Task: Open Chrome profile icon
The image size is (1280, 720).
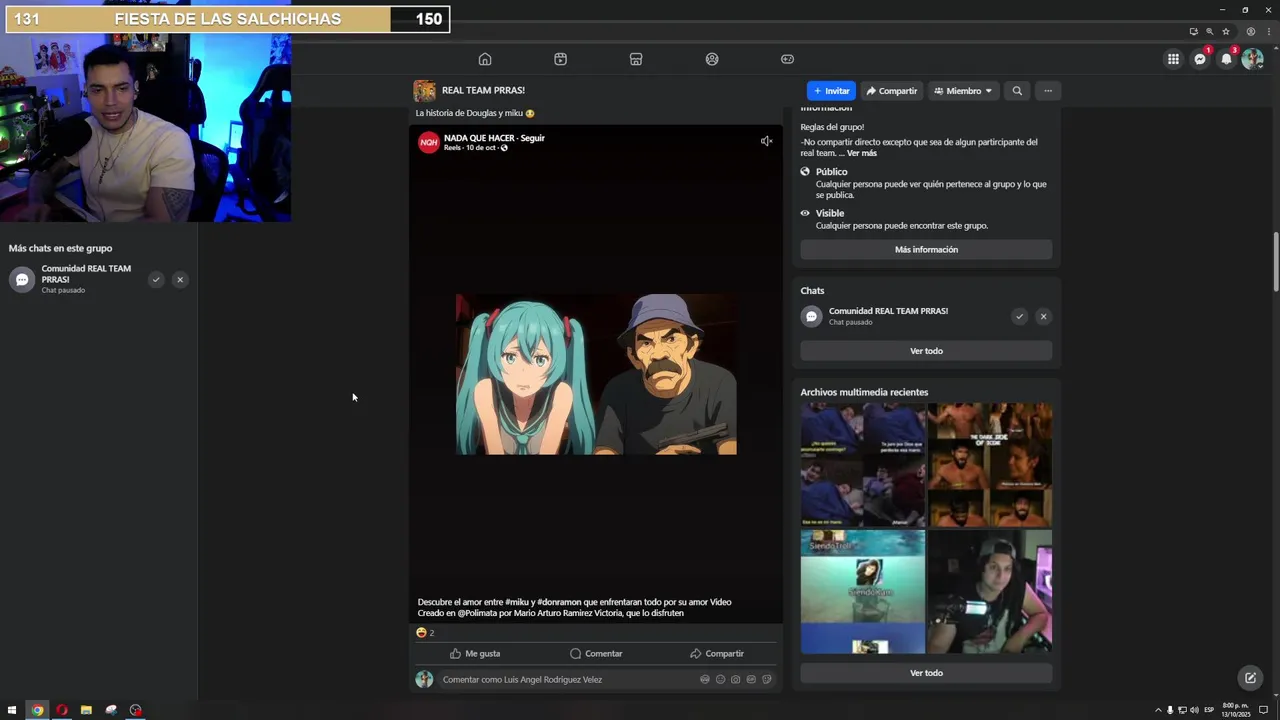Action: pyautogui.click(x=1250, y=31)
